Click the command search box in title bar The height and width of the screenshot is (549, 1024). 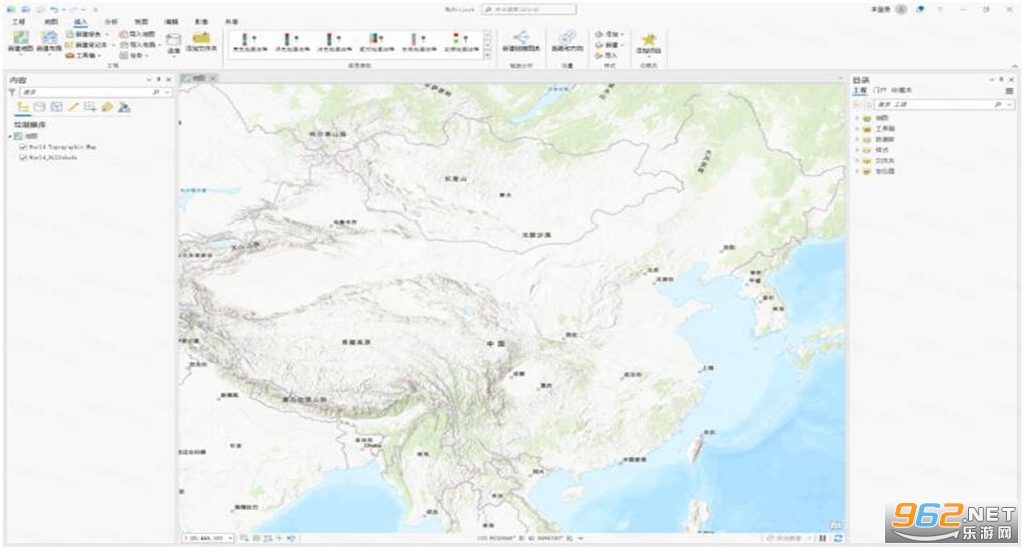point(529,9)
